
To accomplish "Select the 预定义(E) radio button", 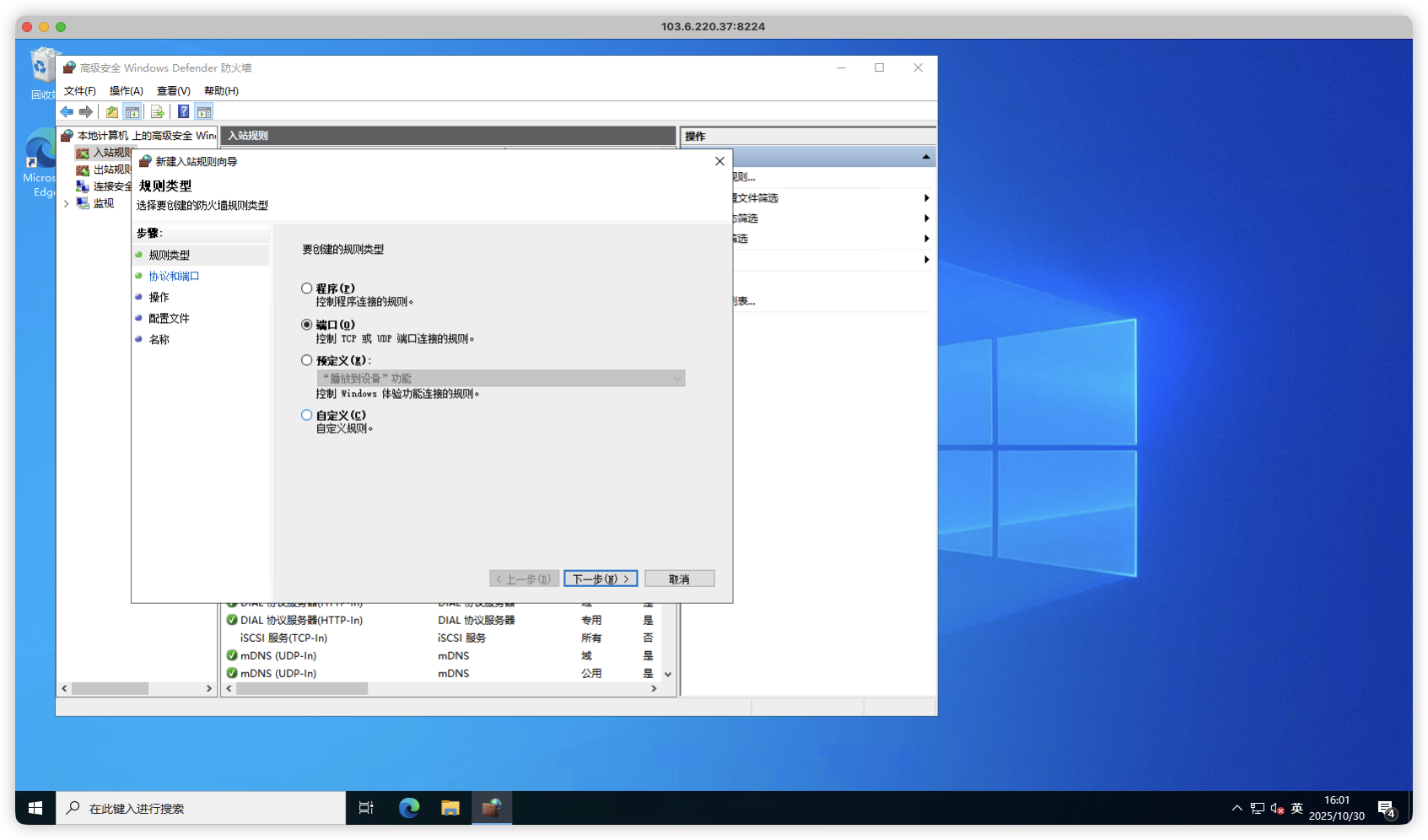I will 307,360.
